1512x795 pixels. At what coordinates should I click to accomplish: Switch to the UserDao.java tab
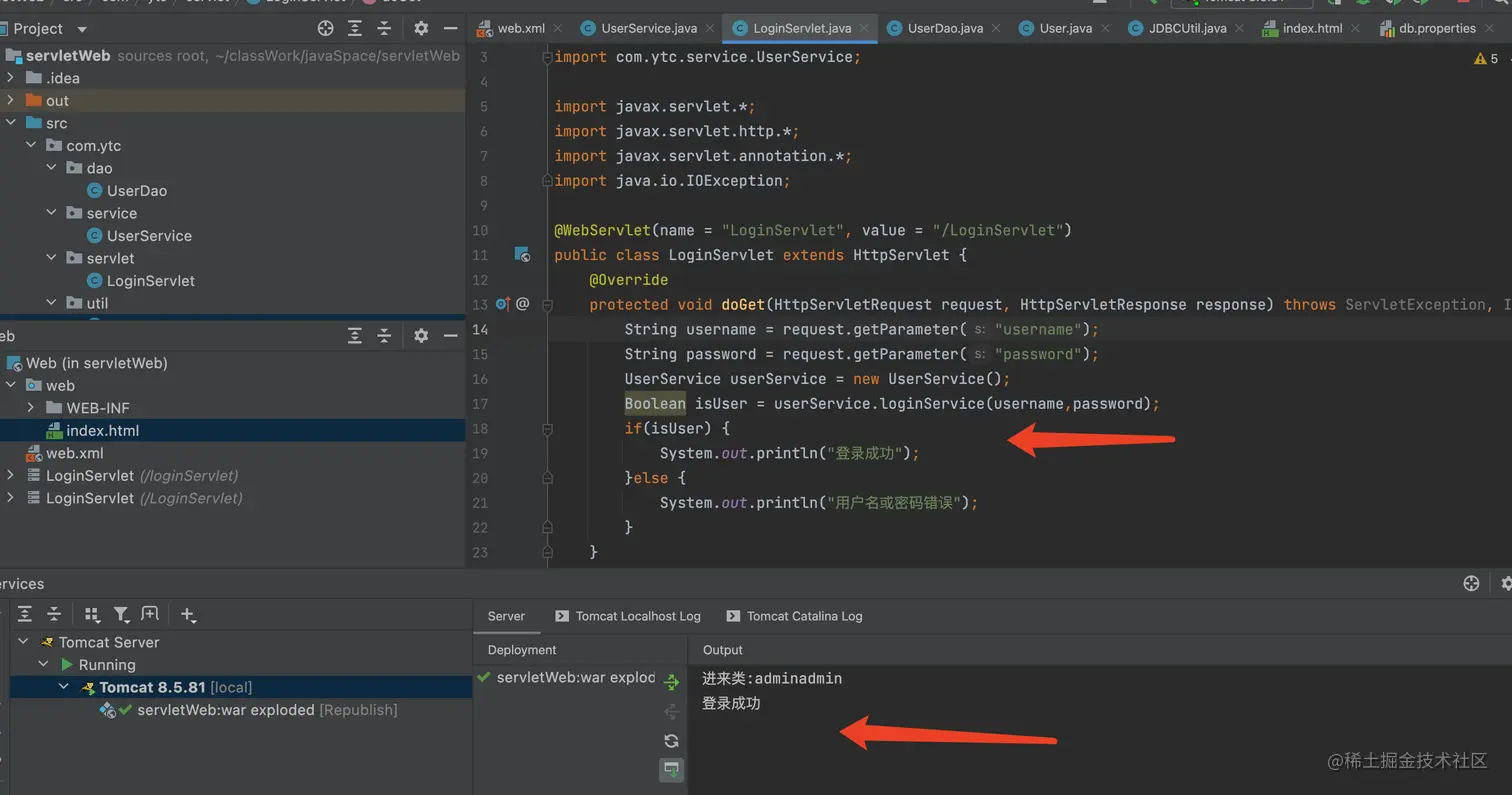[944, 29]
